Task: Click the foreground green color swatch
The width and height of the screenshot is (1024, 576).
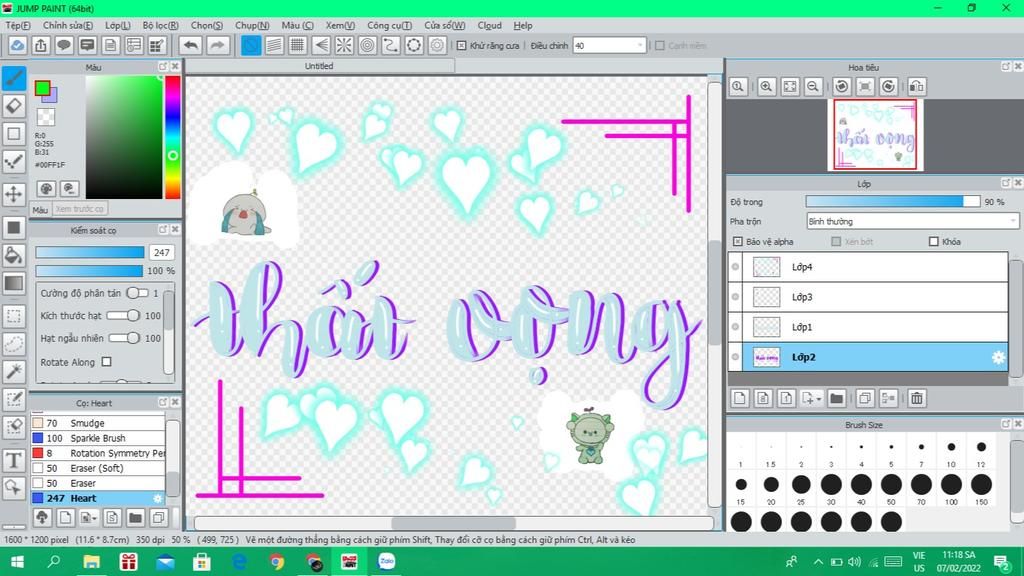Action: (42, 88)
